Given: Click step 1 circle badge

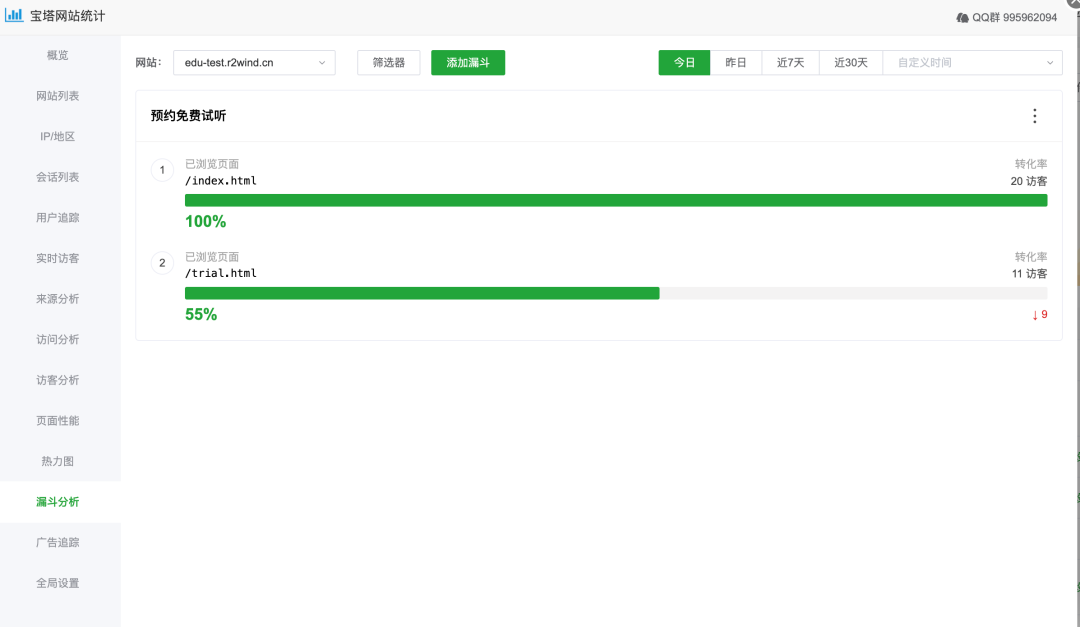Looking at the screenshot, I should 163,170.
